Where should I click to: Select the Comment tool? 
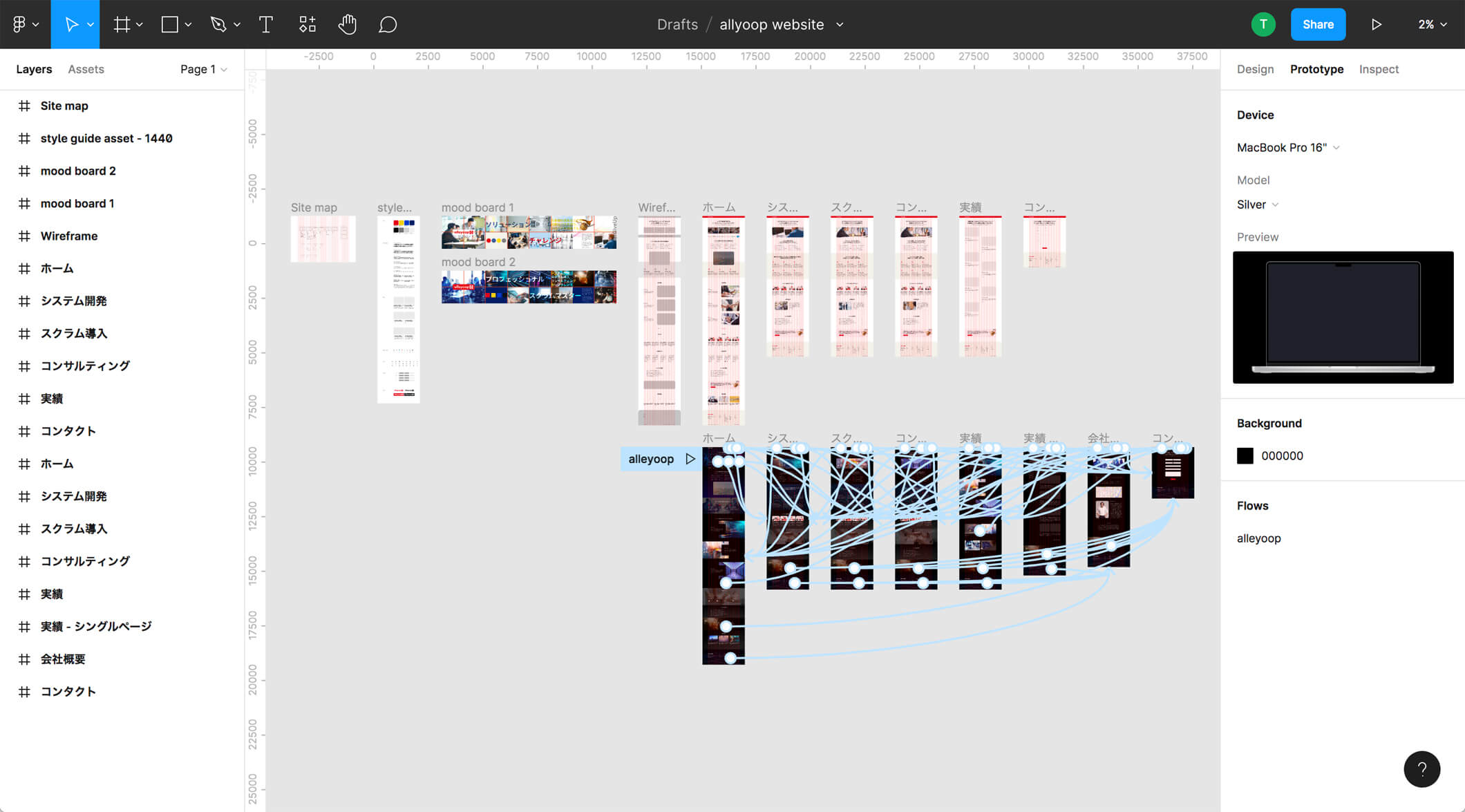pyautogui.click(x=388, y=24)
